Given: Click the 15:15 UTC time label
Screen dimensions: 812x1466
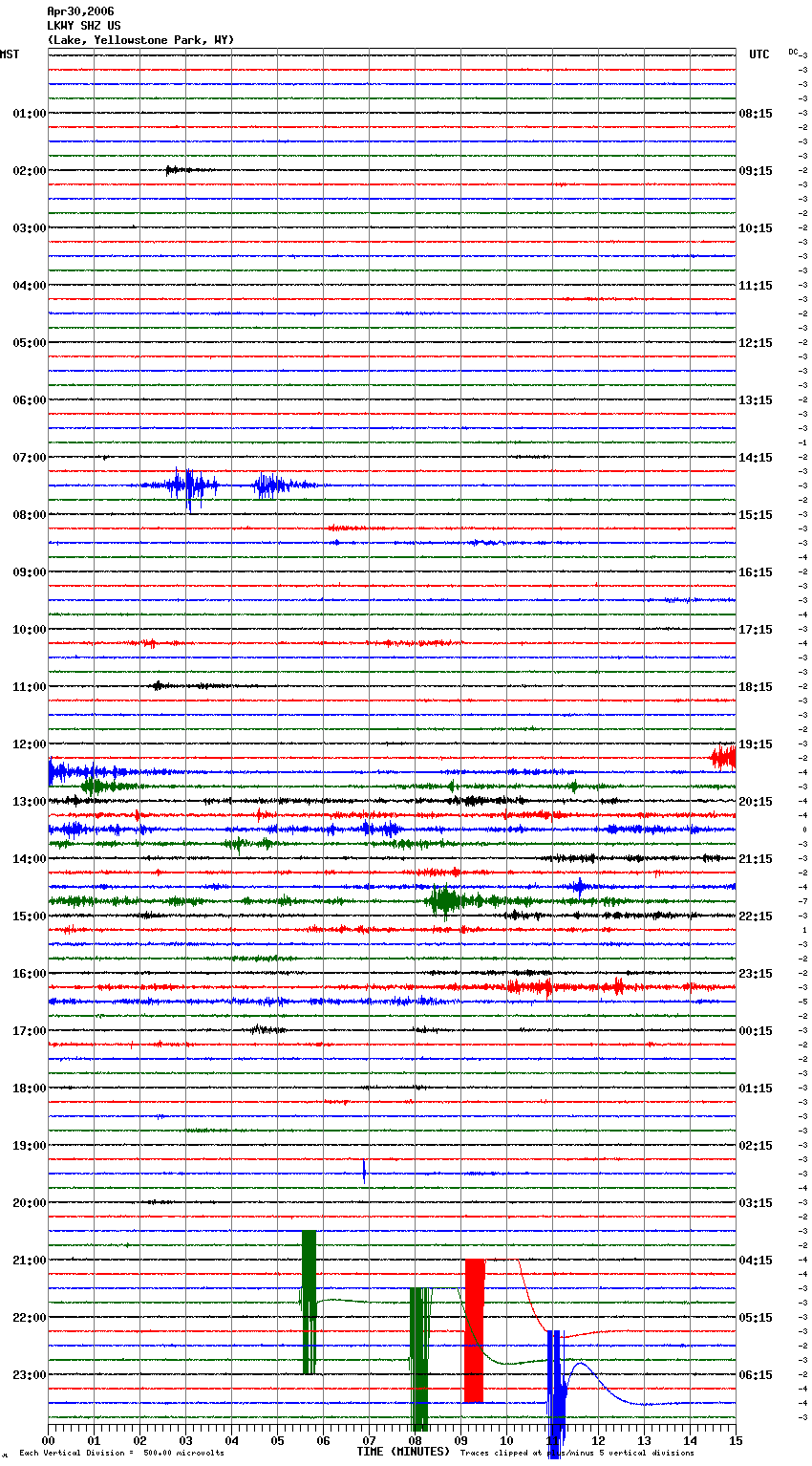Looking at the screenshot, I should pos(756,515).
